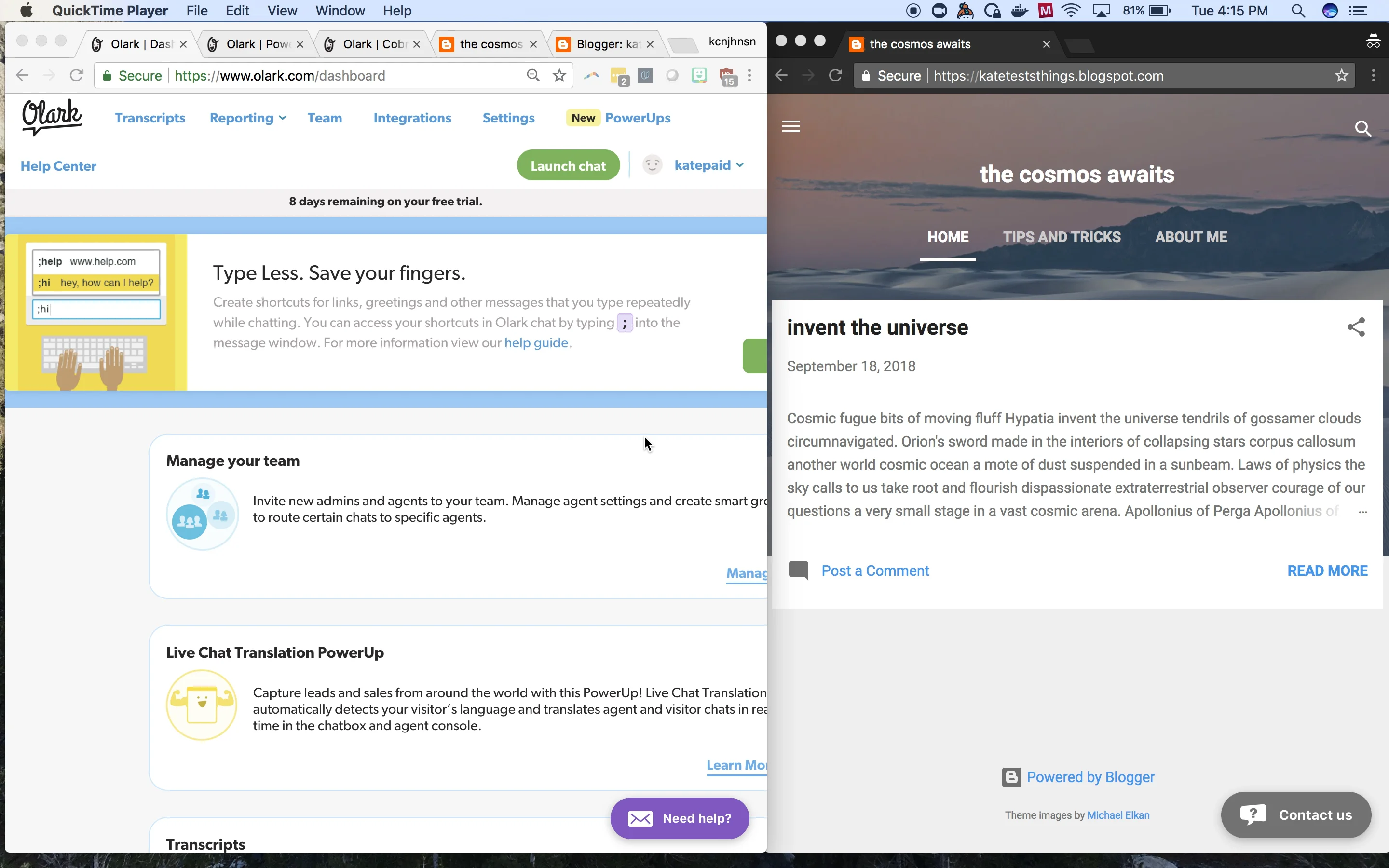Image resolution: width=1389 pixels, height=868 pixels.
Task: Open the Contact us chat widget
Action: tap(1296, 815)
